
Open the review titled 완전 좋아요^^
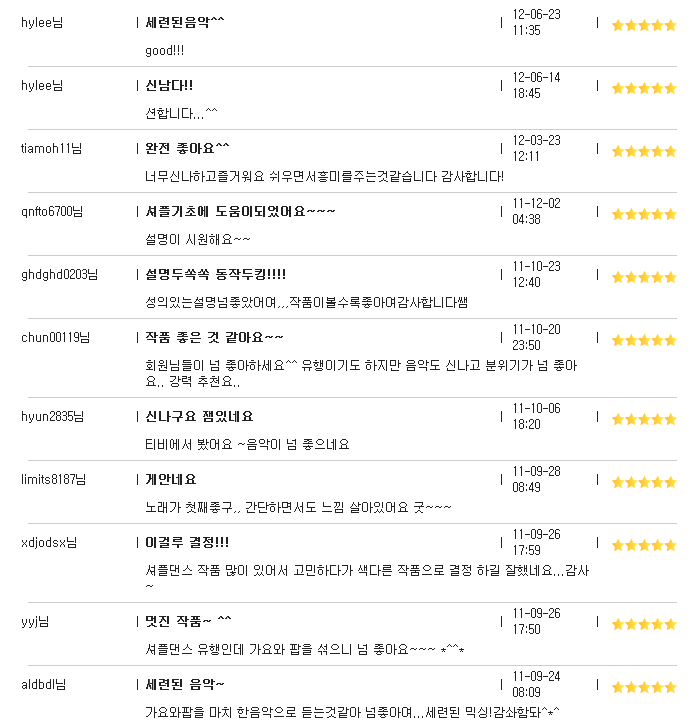[187, 148]
